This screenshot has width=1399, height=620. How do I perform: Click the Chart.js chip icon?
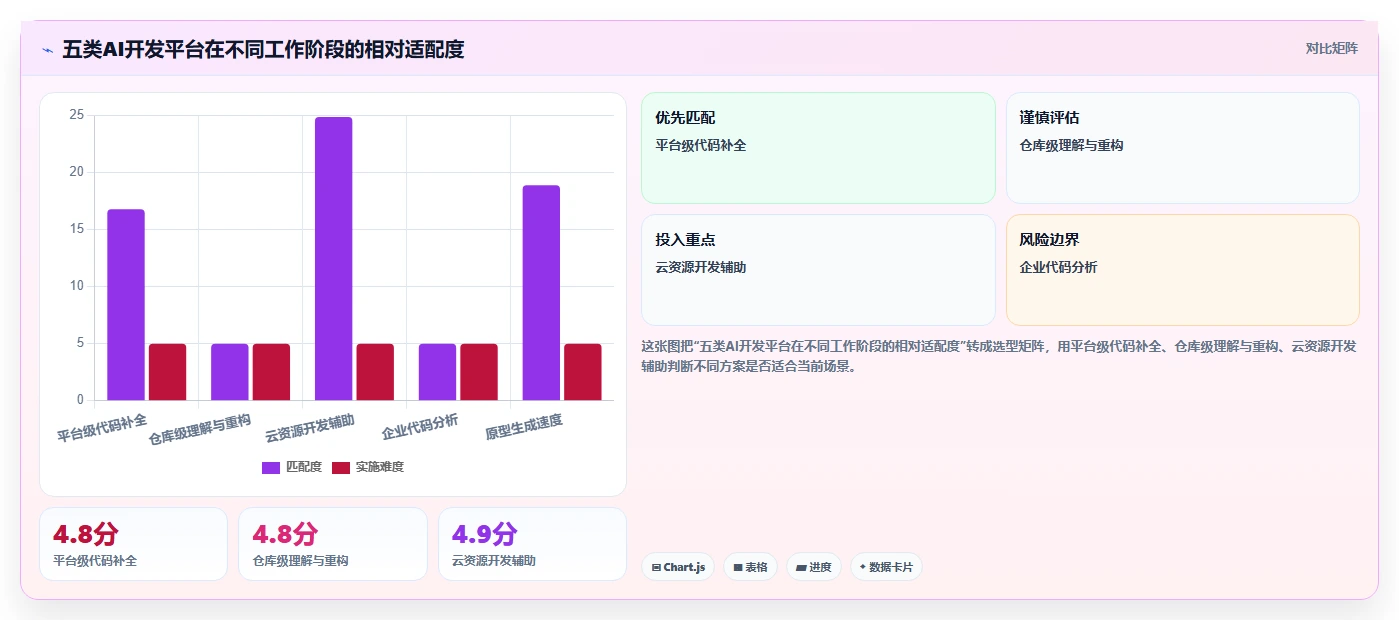656,567
